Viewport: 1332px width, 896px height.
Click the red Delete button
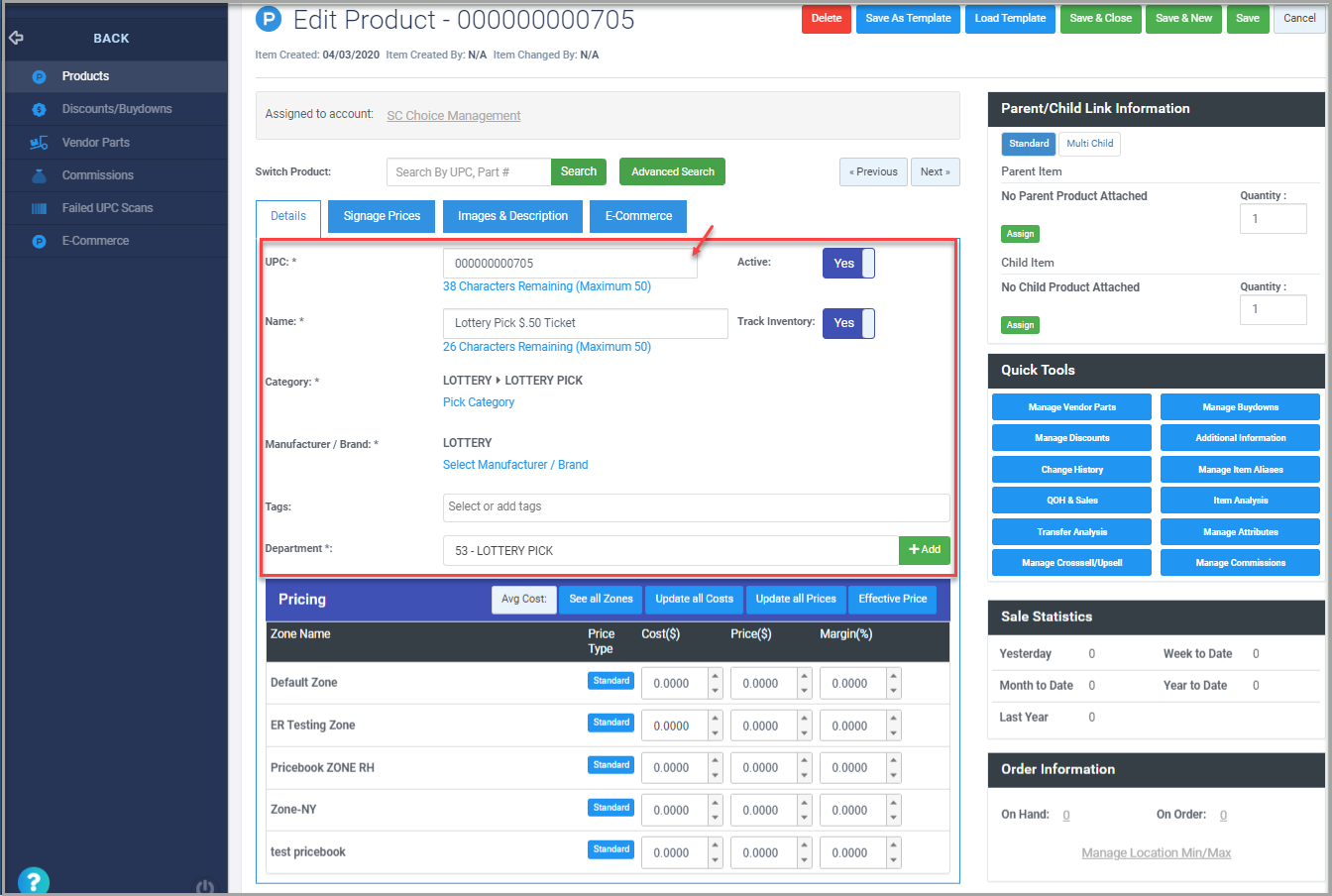(x=827, y=19)
